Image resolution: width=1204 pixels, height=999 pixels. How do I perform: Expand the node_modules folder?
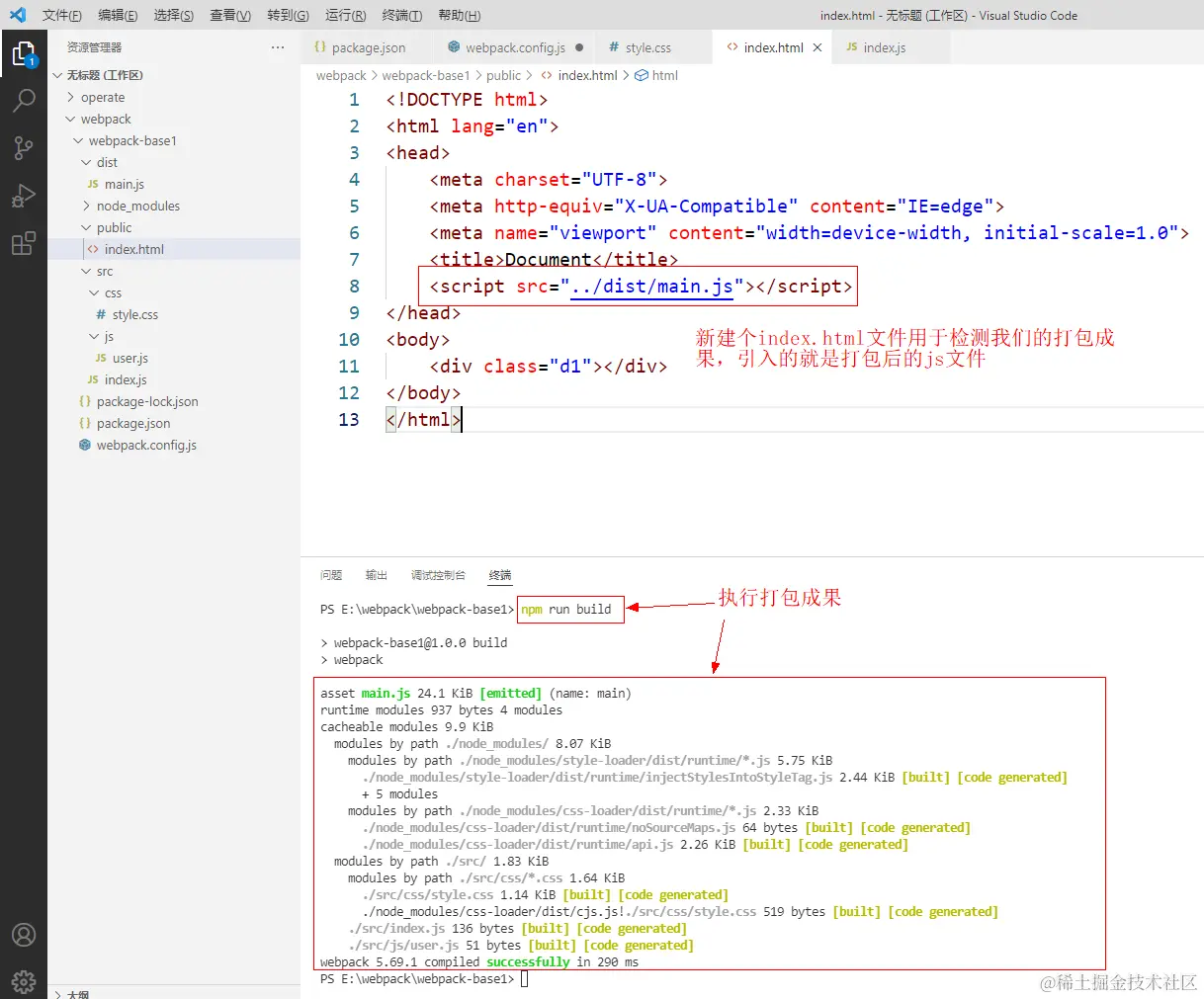click(86, 206)
